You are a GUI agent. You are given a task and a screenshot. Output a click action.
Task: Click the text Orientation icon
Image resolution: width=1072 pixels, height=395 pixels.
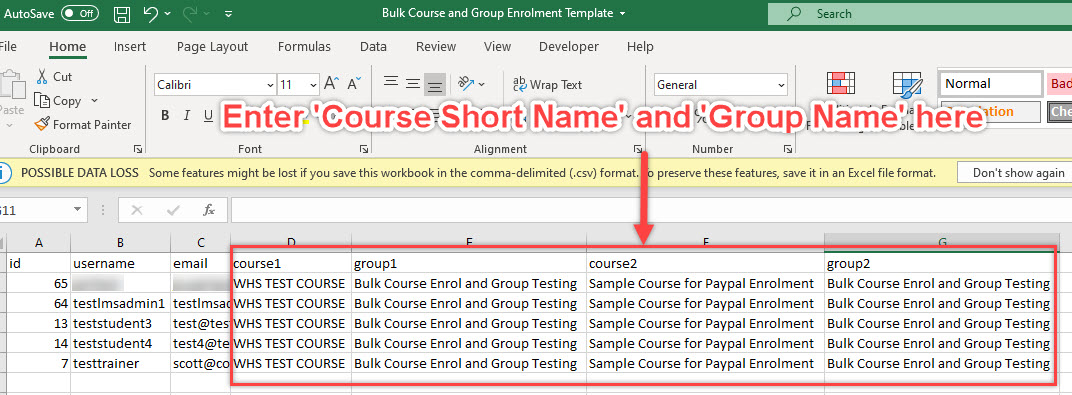coord(466,83)
